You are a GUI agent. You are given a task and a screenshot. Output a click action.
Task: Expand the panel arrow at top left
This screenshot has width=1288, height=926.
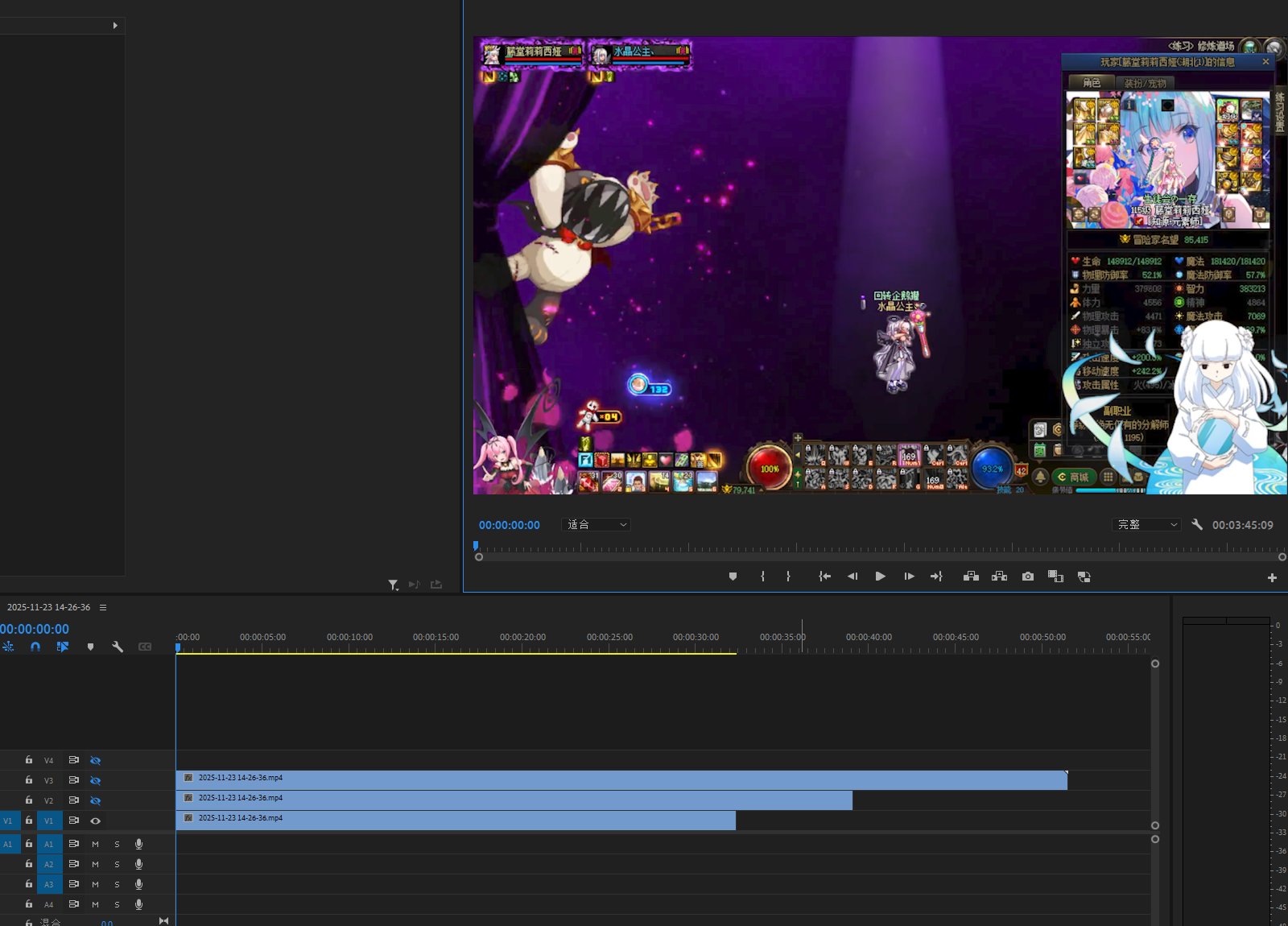click(115, 26)
